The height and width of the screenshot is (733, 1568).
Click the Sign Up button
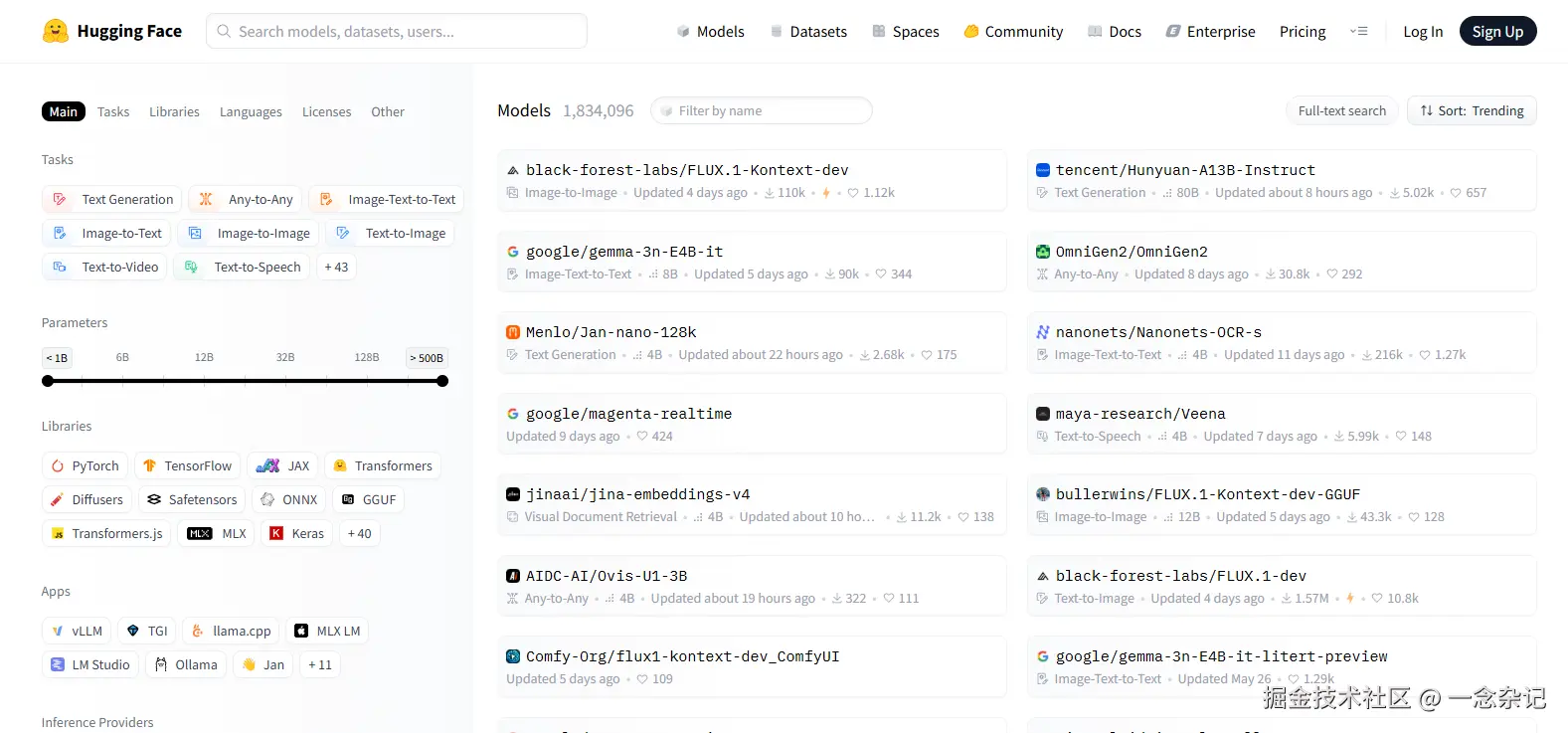pyautogui.click(x=1497, y=32)
